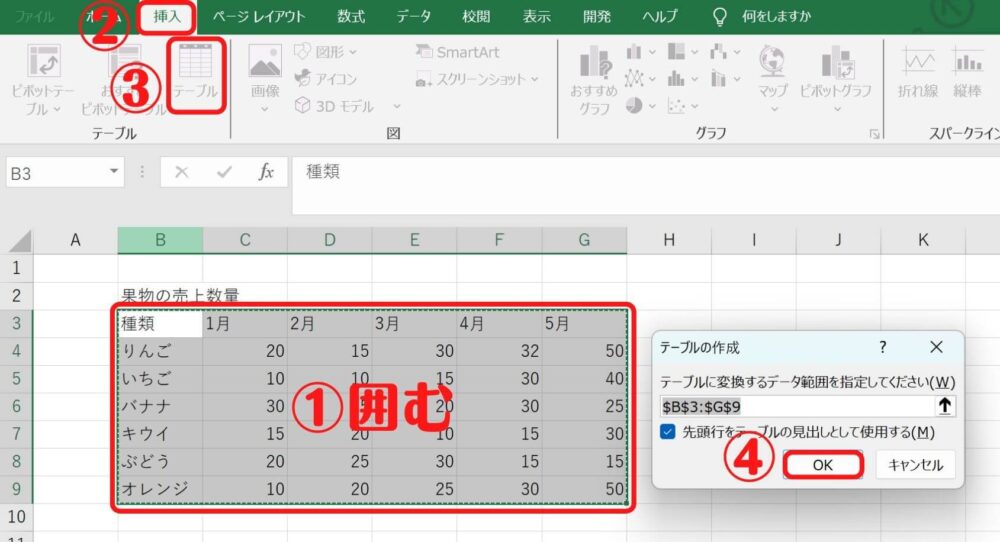Insert a 縦棒 sparkline
This screenshot has height=542, width=1000.
[967, 72]
